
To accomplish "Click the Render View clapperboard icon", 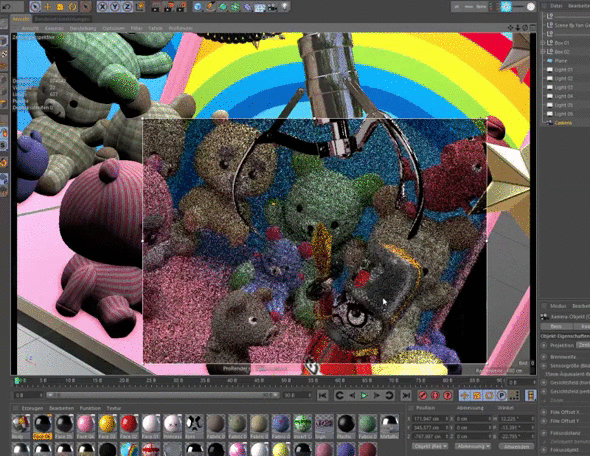I will [155, 6].
